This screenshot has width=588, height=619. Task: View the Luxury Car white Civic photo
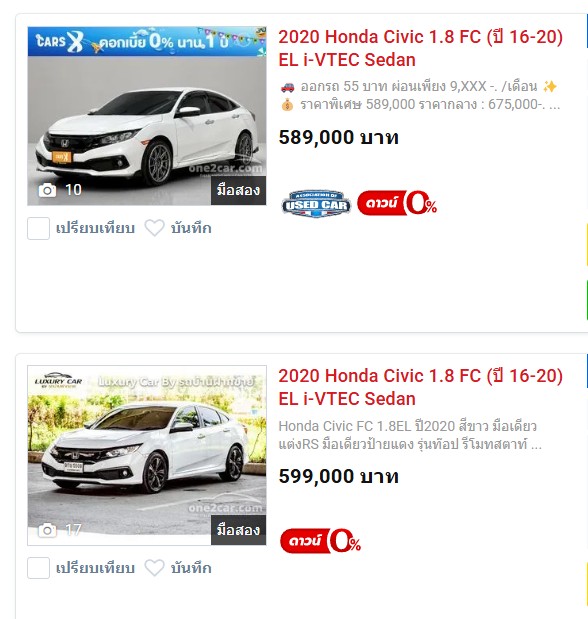147,455
